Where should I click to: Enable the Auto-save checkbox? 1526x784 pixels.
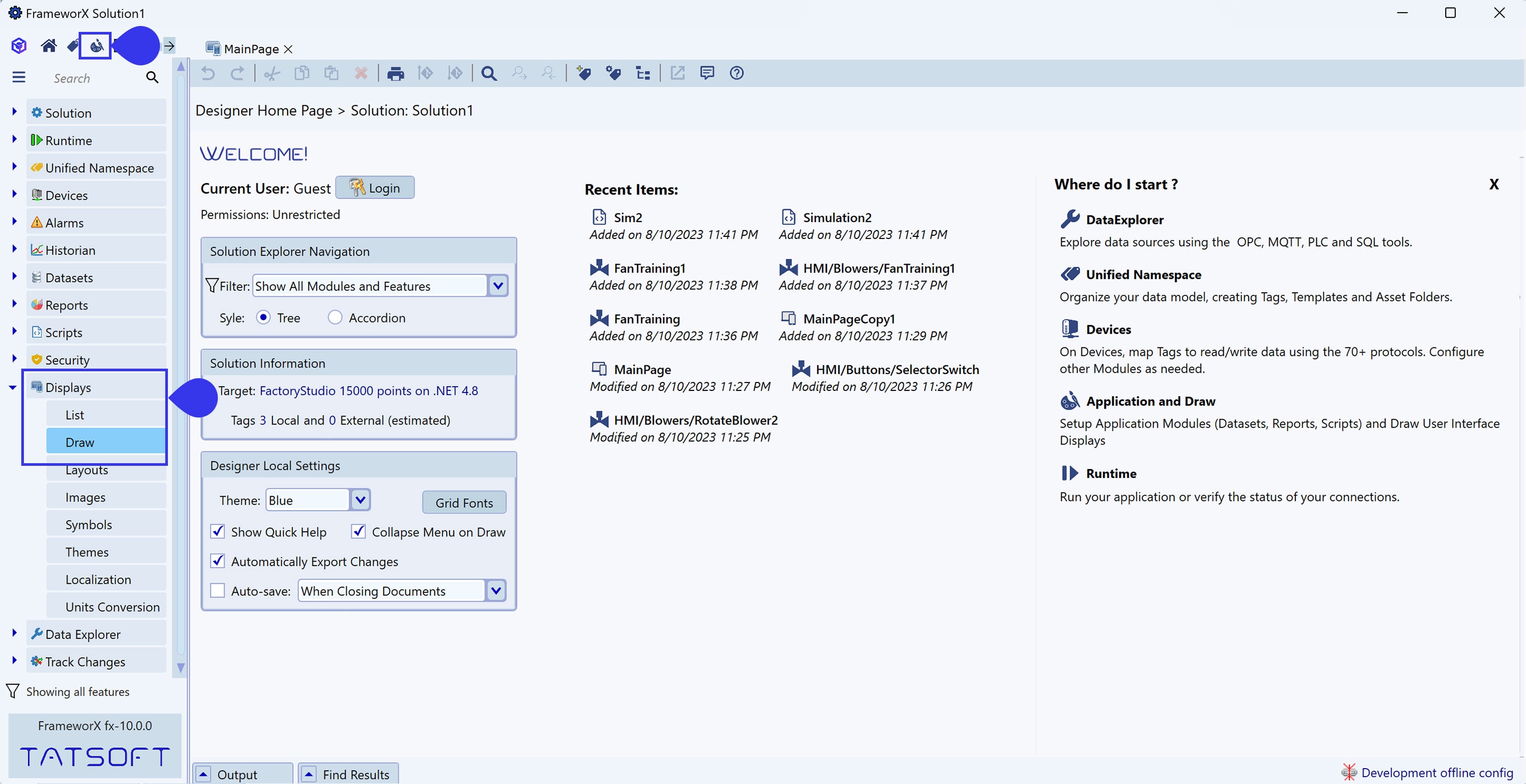(x=218, y=590)
